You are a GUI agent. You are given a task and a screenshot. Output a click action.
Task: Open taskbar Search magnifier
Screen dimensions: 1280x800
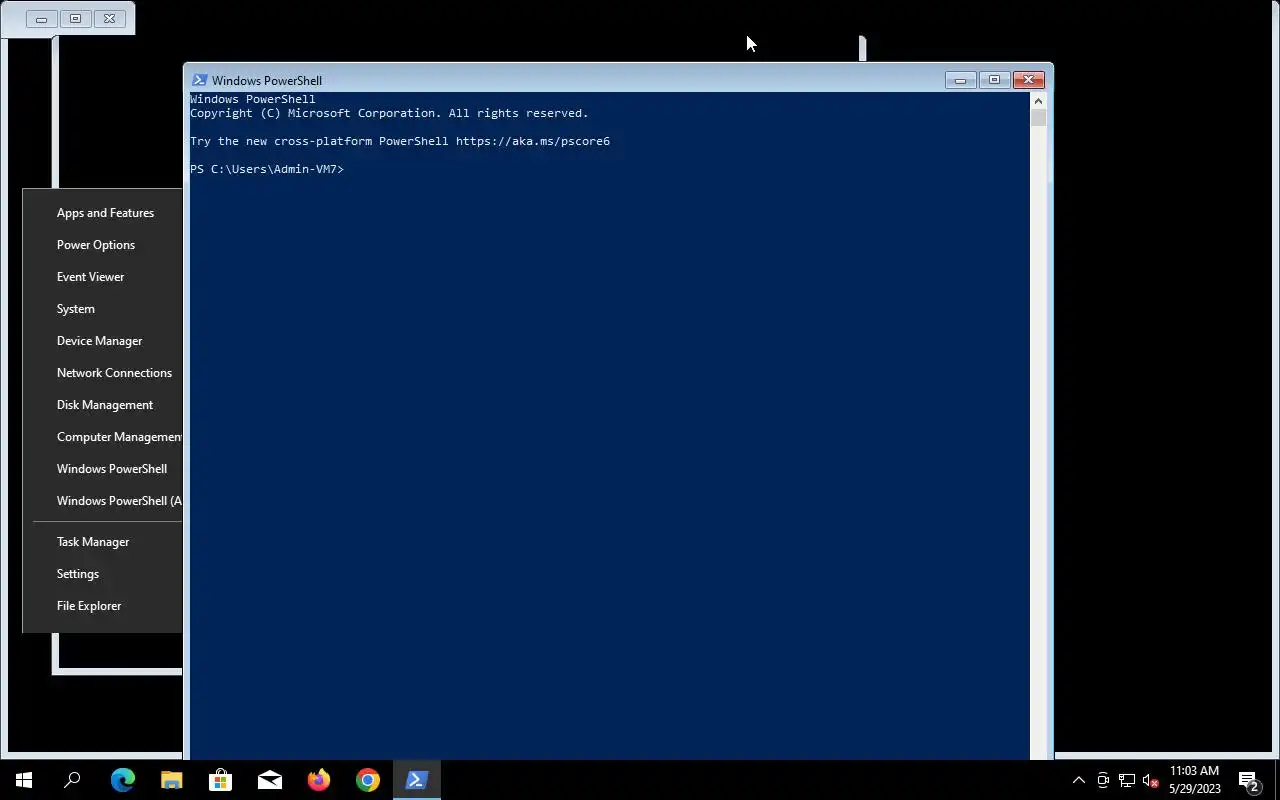pos(72,780)
